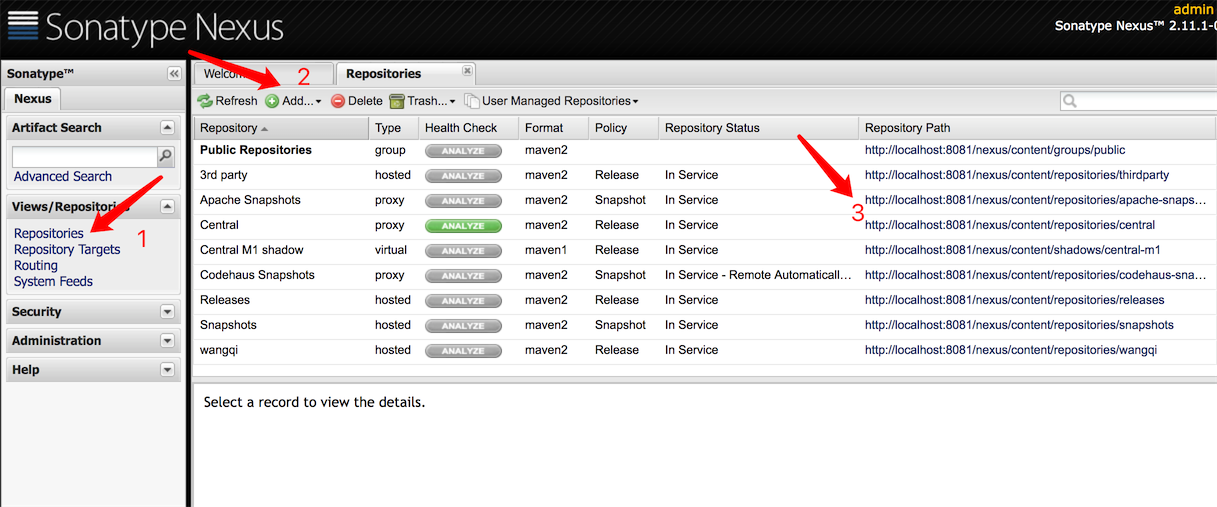Collapse the Views/Repositories section
Viewport: 1217px width, 507px height.
click(167, 206)
